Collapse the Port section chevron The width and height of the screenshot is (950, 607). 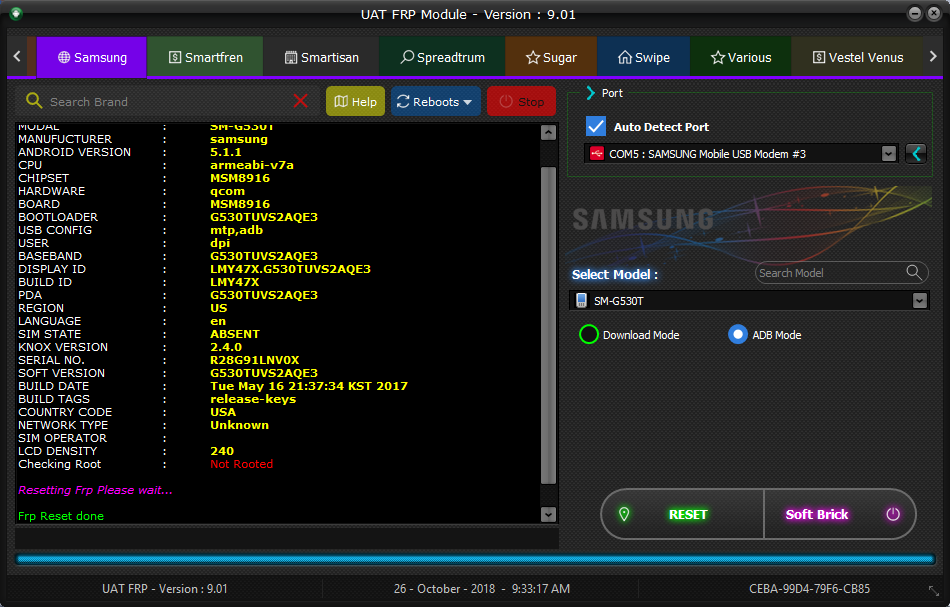(591, 93)
